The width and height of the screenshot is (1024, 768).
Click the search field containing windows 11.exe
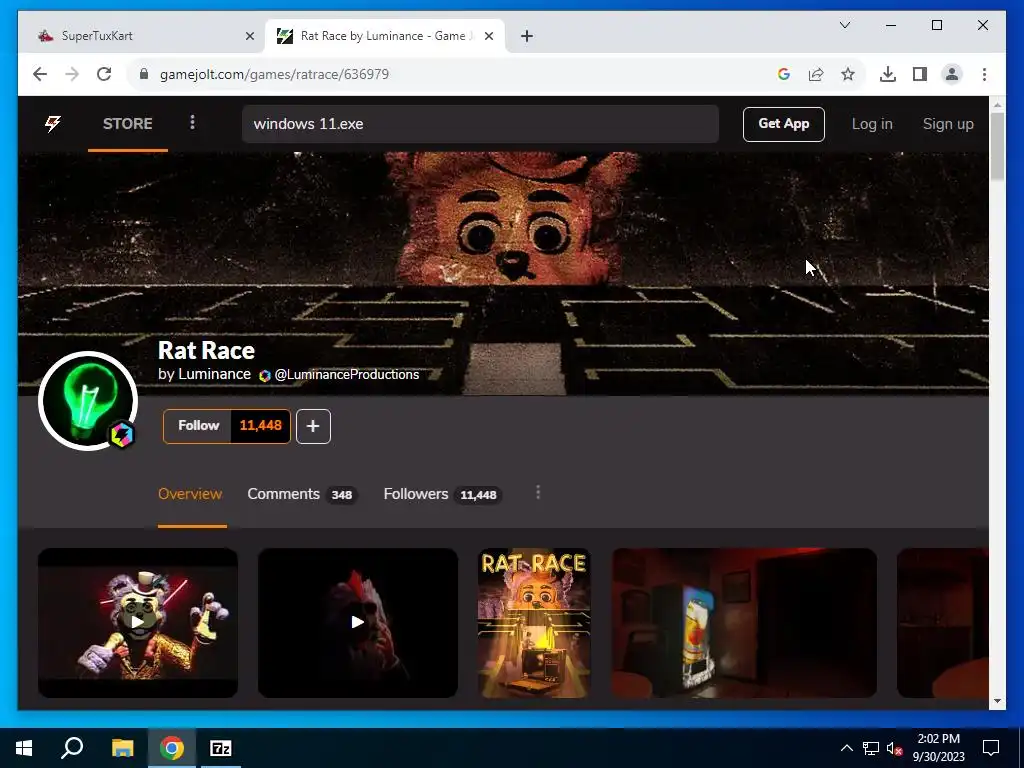(480, 123)
